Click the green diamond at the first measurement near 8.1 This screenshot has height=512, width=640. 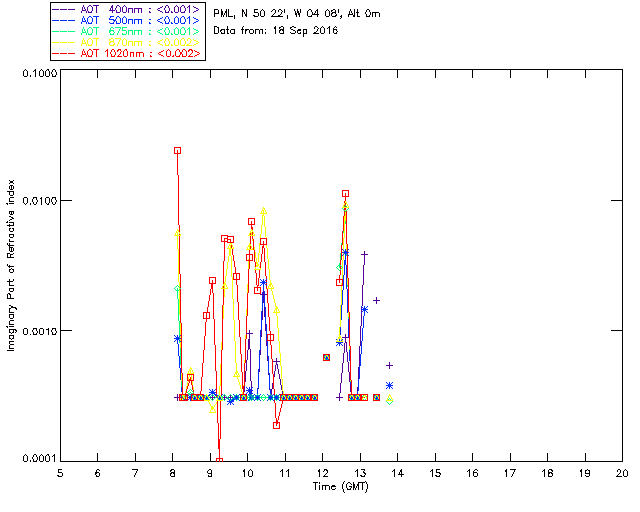tap(177, 289)
